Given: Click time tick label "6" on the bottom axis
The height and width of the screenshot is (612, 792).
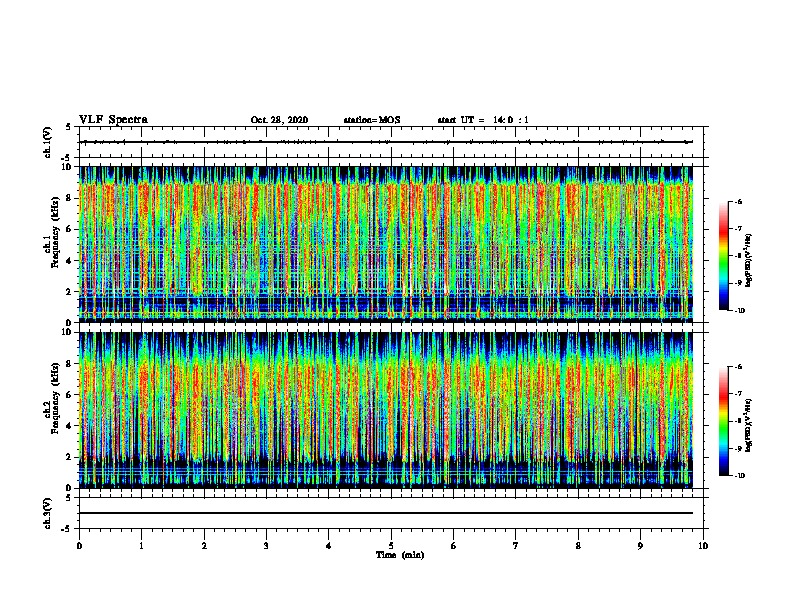Looking at the screenshot, I should 454,546.
